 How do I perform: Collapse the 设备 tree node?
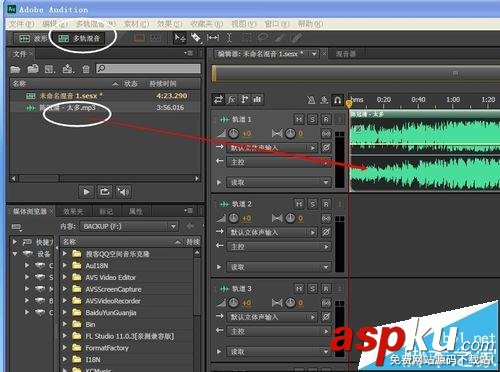[15, 254]
